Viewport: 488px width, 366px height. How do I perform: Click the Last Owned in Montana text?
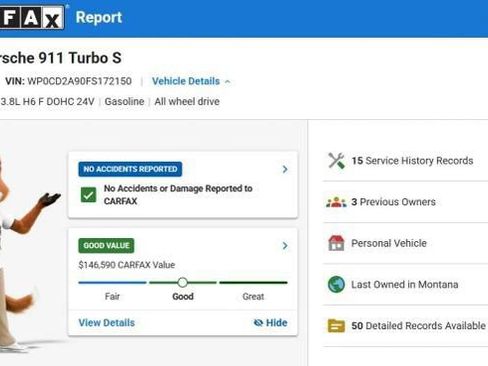click(405, 284)
